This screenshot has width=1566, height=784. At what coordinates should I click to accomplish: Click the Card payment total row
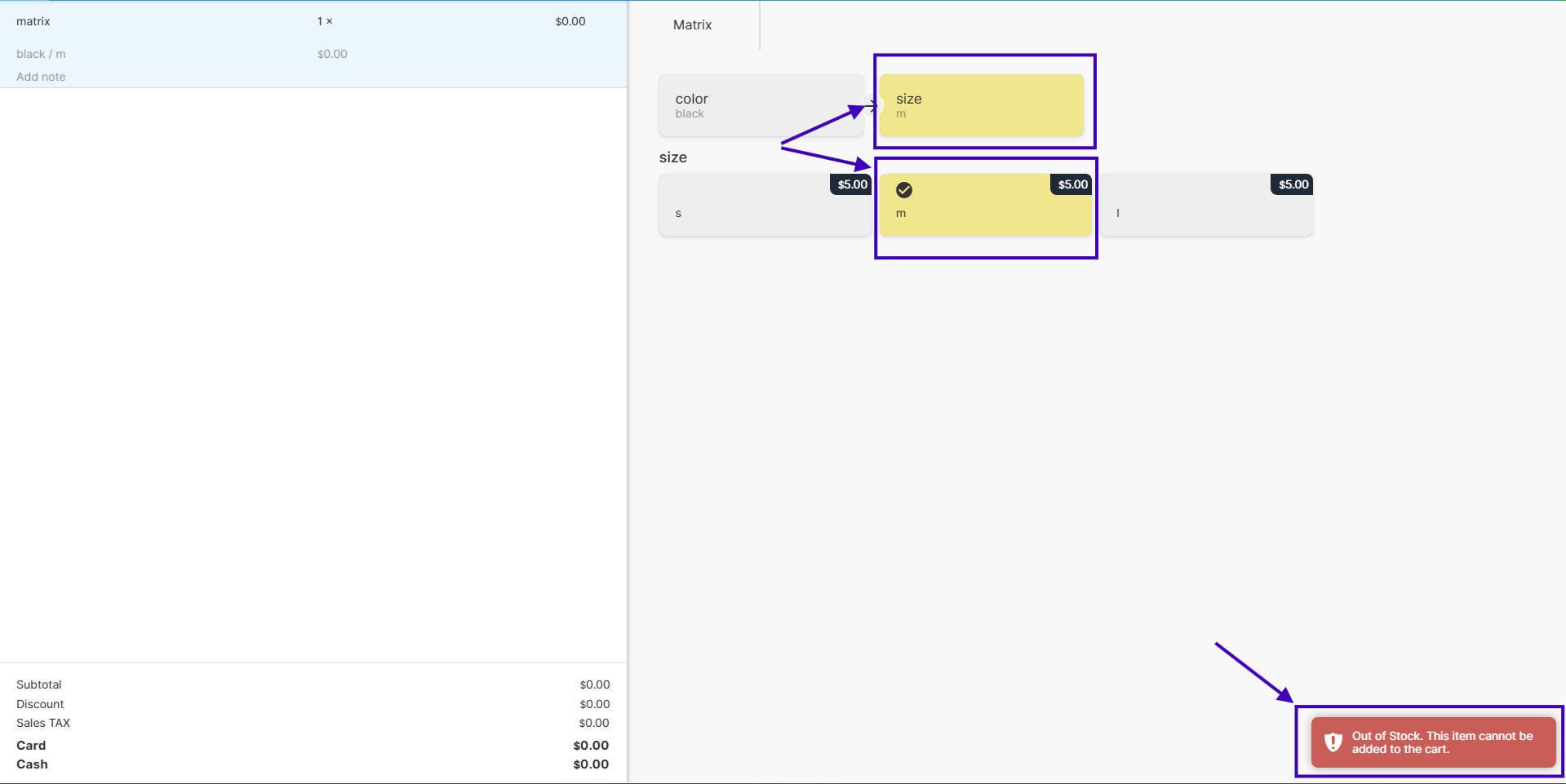313,746
